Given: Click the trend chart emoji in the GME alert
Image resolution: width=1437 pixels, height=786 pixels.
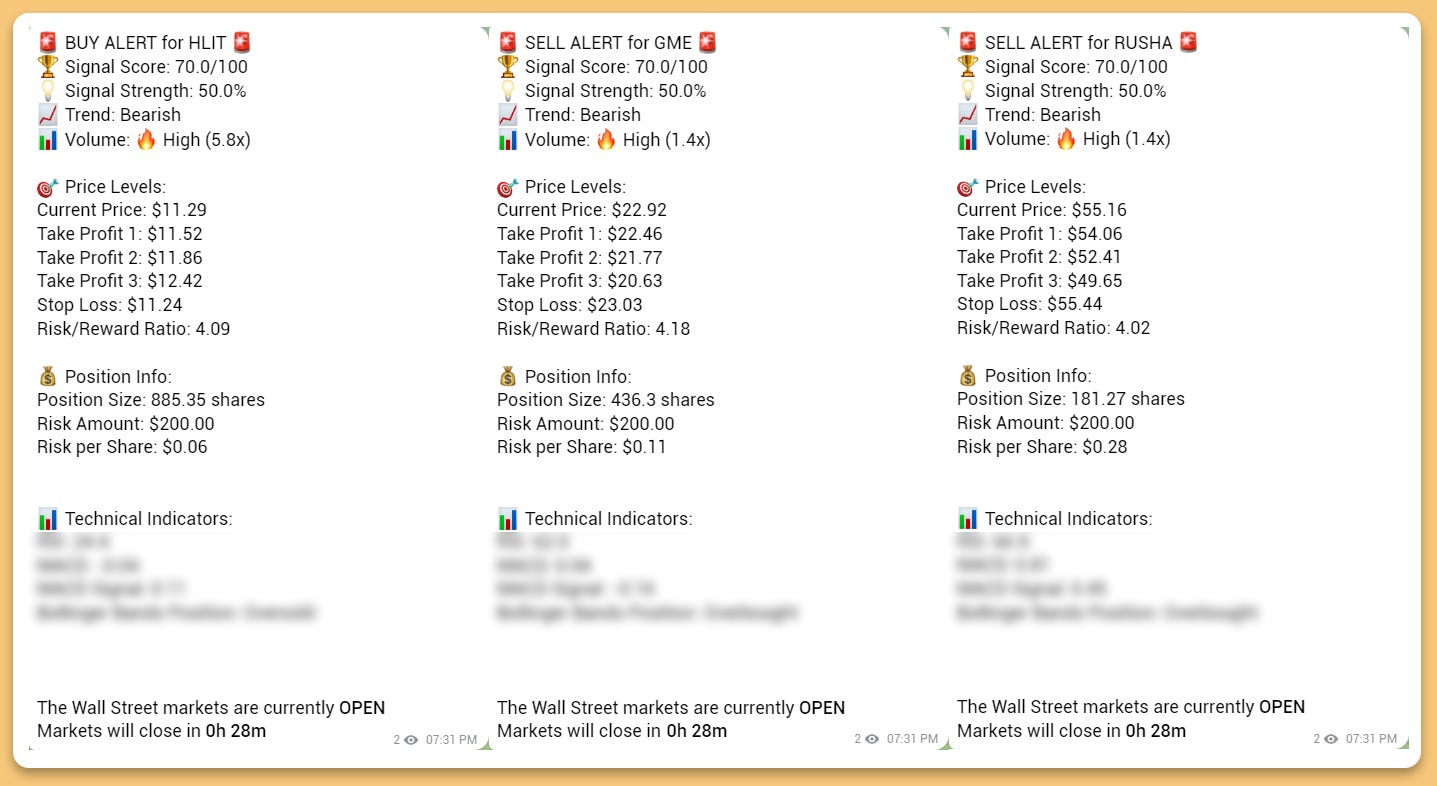Looking at the screenshot, I should click(x=508, y=114).
